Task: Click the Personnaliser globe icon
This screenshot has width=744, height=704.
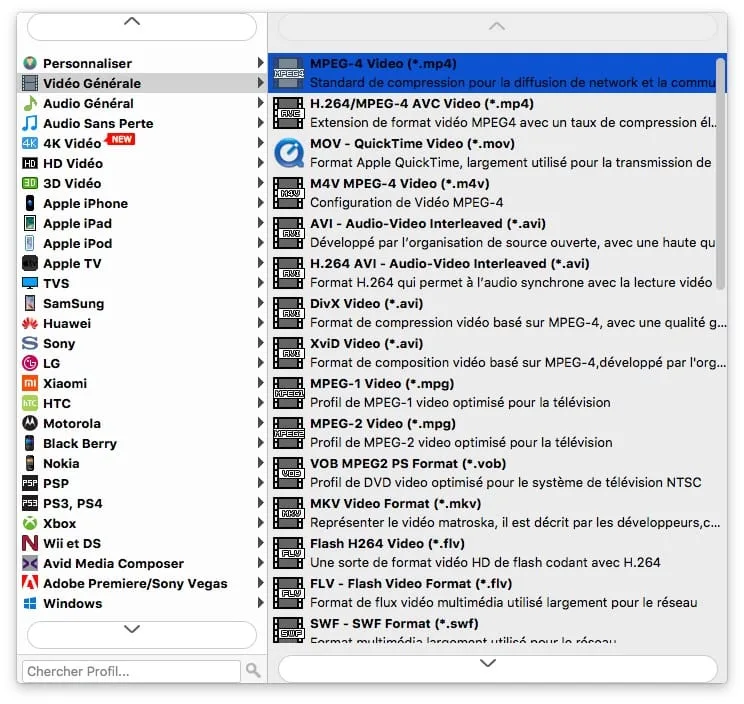Action: point(30,63)
